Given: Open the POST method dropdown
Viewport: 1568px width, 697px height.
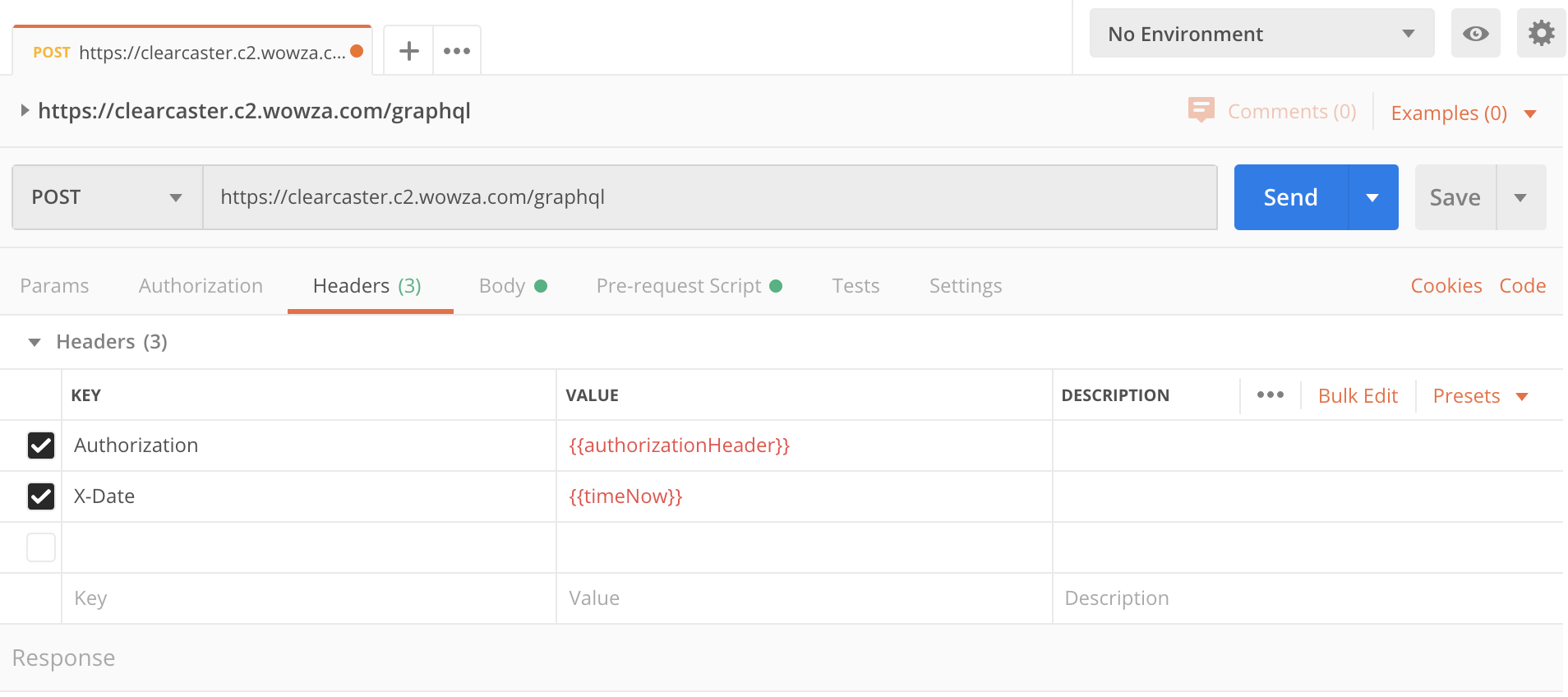Looking at the screenshot, I should [108, 197].
